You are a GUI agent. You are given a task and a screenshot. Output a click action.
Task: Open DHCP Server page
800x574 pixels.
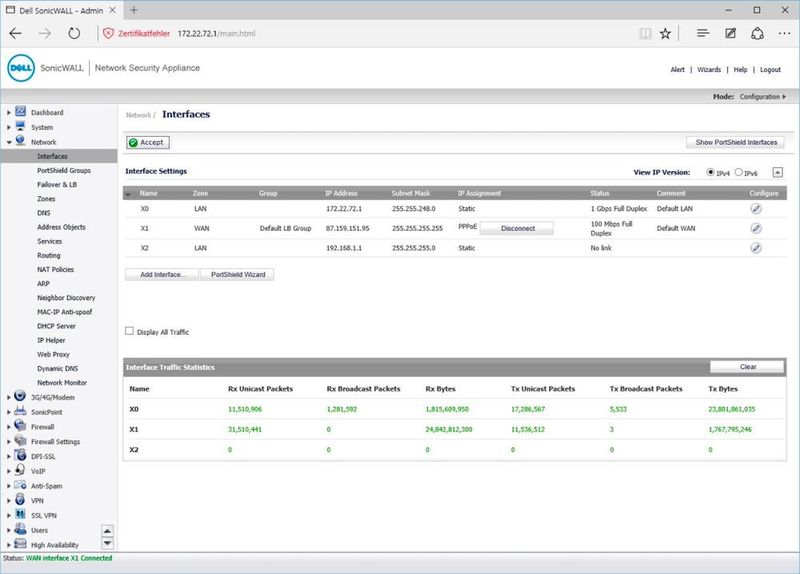(x=56, y=326)
